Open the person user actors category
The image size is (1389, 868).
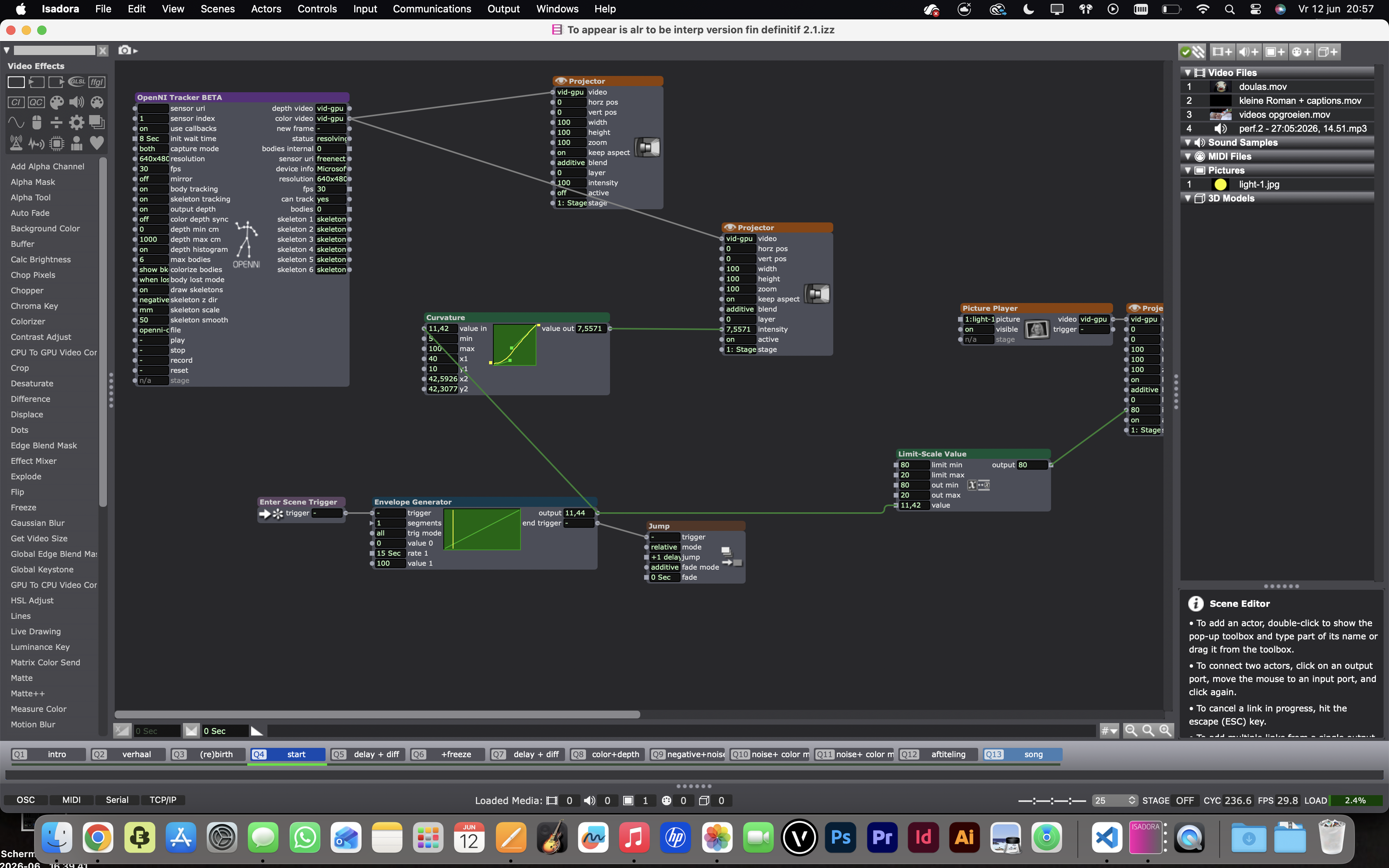click(x=76, y=143)
